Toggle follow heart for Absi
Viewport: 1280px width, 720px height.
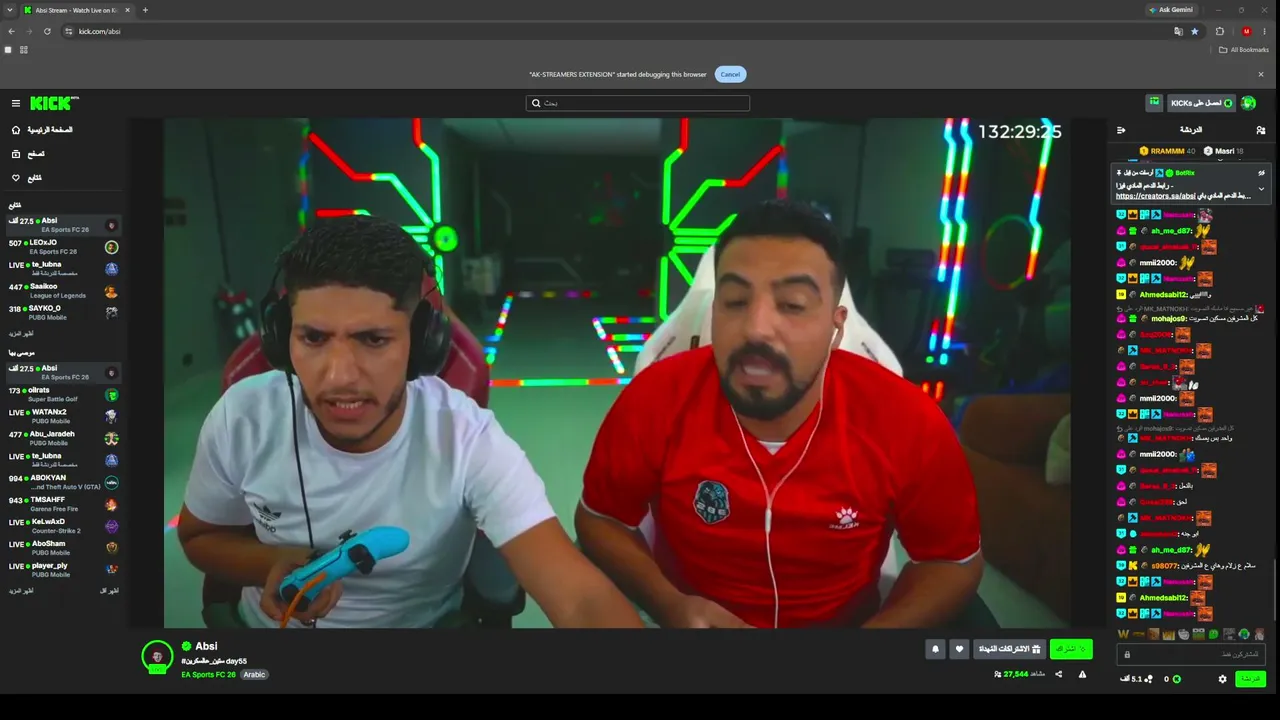[x=959, y=649]
